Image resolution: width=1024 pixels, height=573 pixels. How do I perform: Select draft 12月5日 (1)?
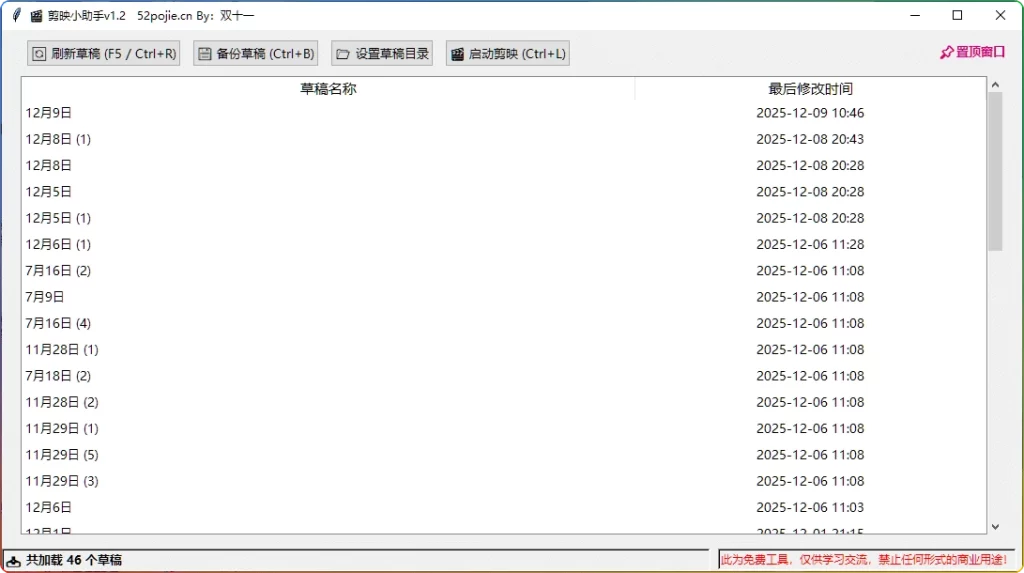coord(504,218)
